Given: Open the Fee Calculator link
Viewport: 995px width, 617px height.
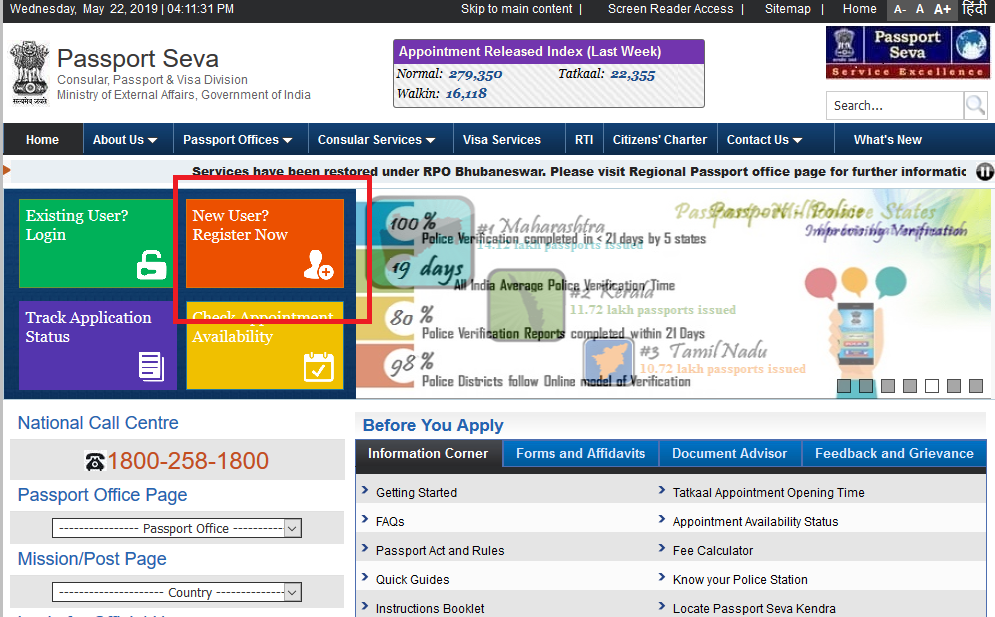Looking at the screenshot, I should (x=711, y=550).
